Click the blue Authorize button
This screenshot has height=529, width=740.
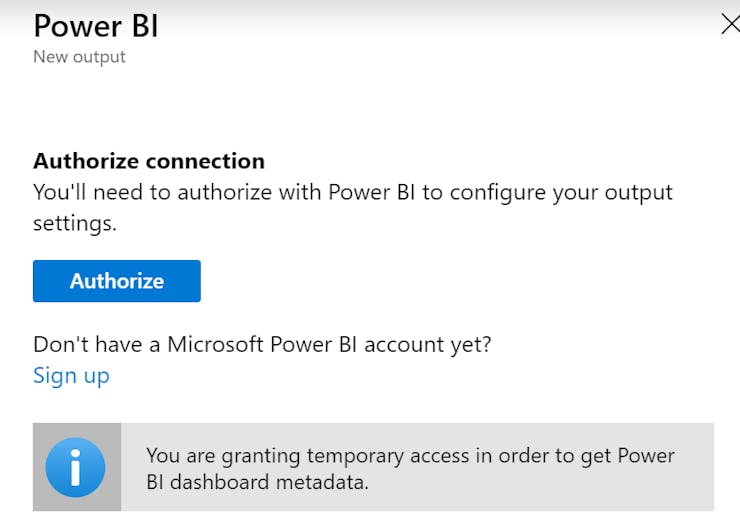tap(116, 281)
